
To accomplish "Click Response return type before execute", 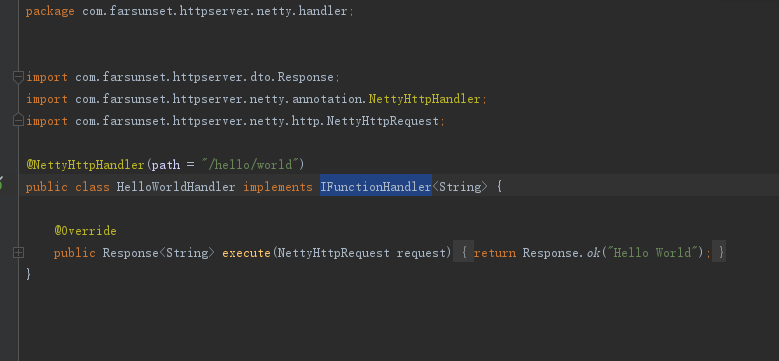I will [x=130, y=253].
